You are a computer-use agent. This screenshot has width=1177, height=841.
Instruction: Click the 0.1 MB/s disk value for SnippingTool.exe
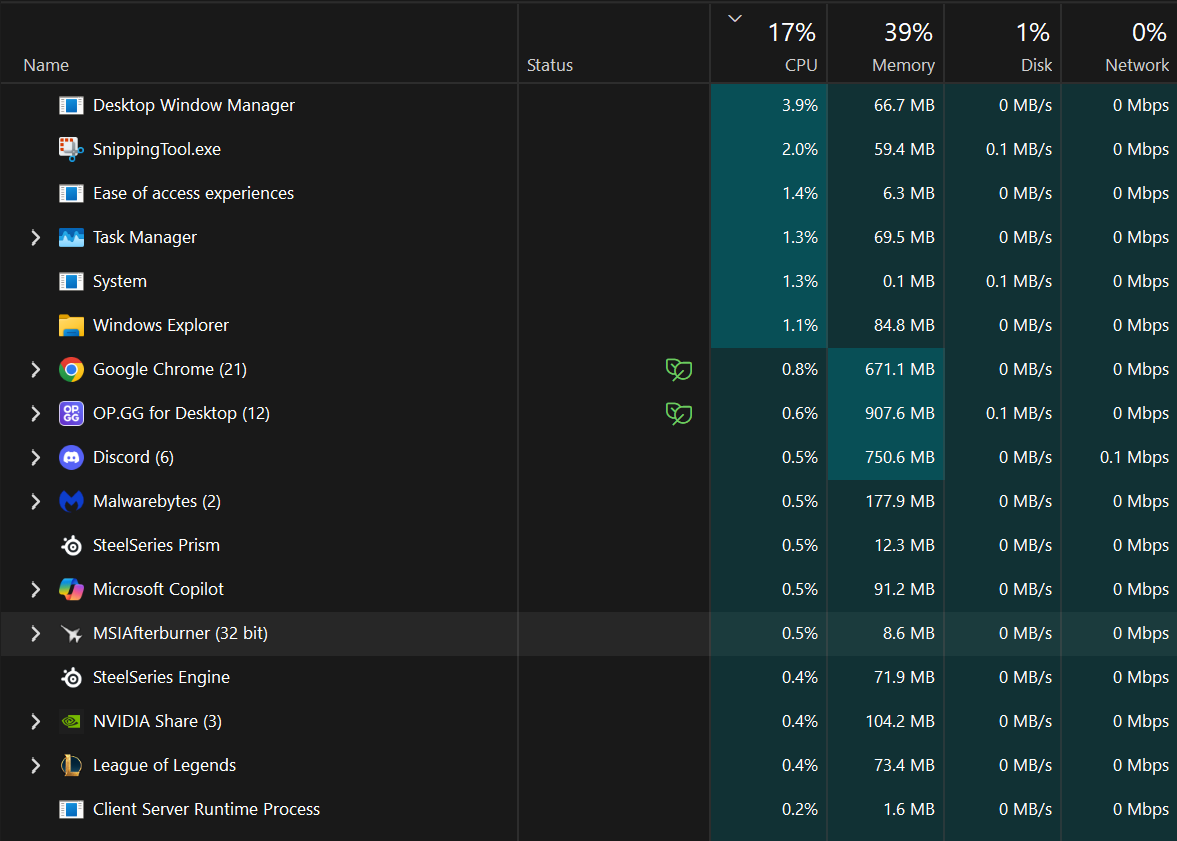pyautogui.click(x=1019, y=149)
